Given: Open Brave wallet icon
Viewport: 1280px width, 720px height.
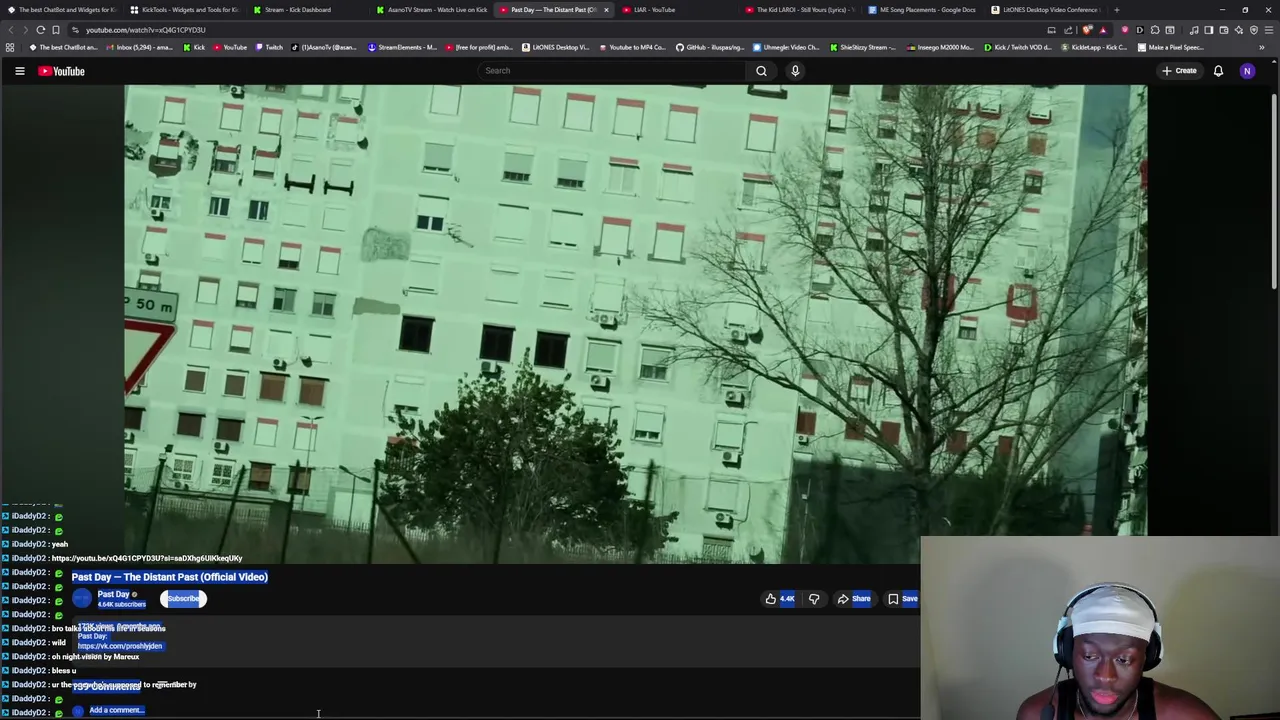Looking at the screenshot, I should click(1223, 30).
